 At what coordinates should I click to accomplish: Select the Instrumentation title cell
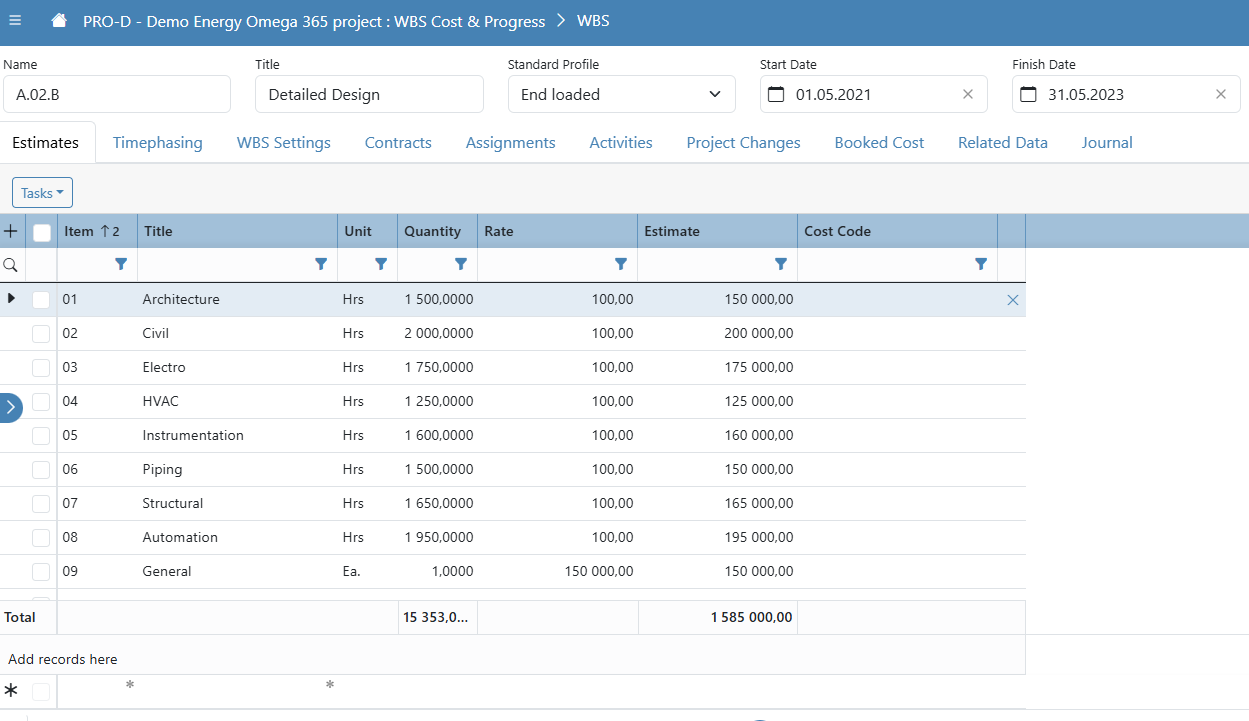(237, 435)
